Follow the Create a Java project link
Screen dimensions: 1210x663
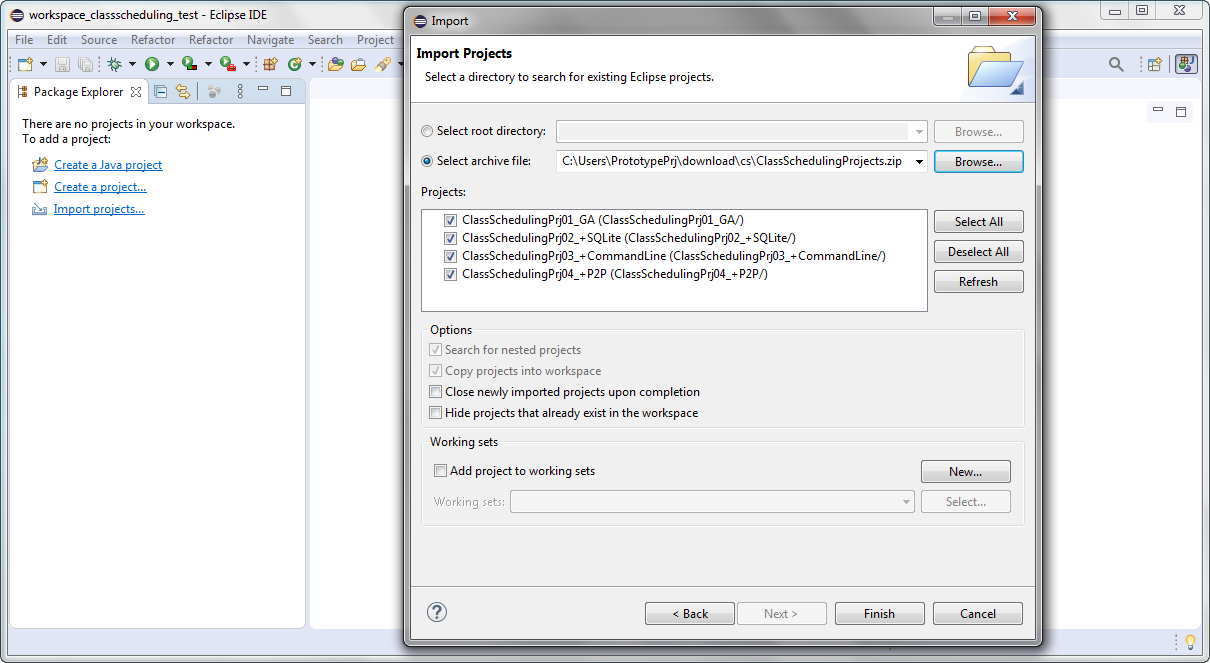(x=107, y=164)
